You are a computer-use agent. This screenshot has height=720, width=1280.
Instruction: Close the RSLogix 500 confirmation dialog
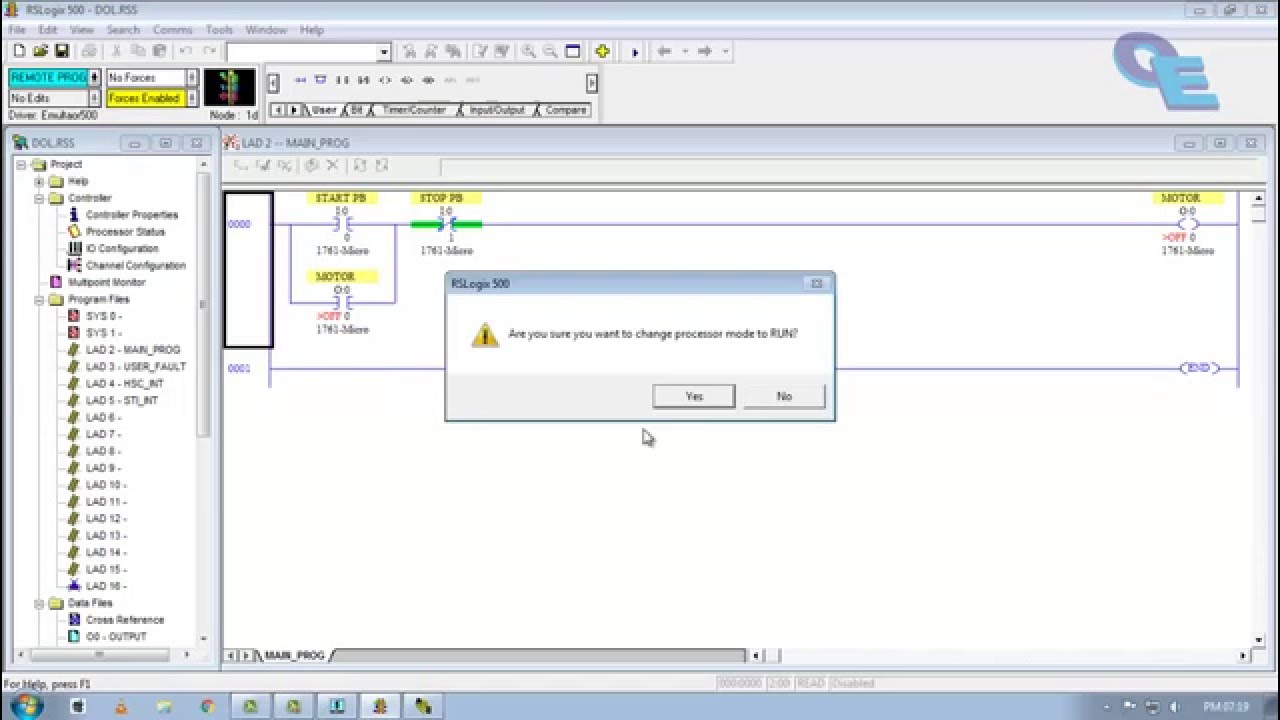[x=817, y=284]
